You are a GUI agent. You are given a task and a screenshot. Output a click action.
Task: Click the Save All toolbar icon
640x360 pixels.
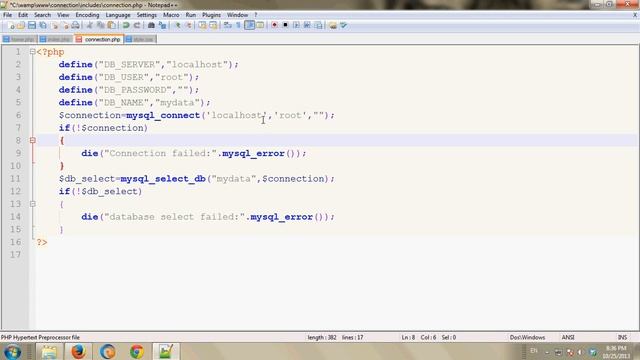[x=42, y=25]
